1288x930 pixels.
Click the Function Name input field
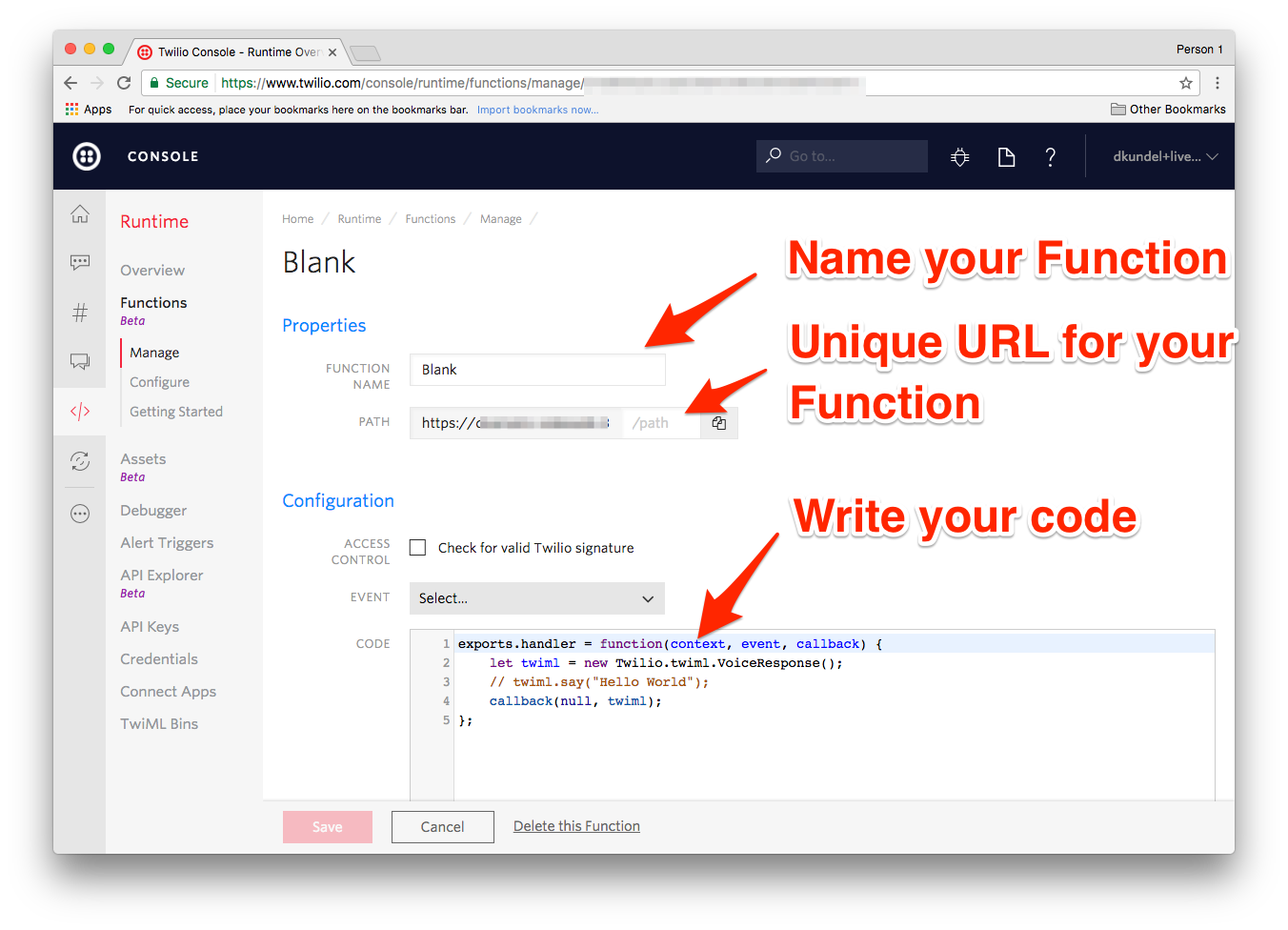tap(537, 370)
